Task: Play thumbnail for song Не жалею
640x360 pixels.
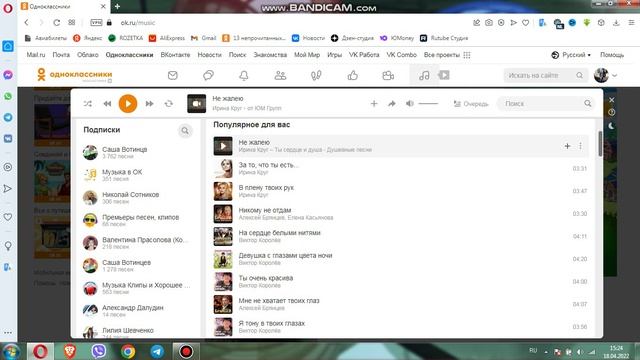Action: coord(223,146)
